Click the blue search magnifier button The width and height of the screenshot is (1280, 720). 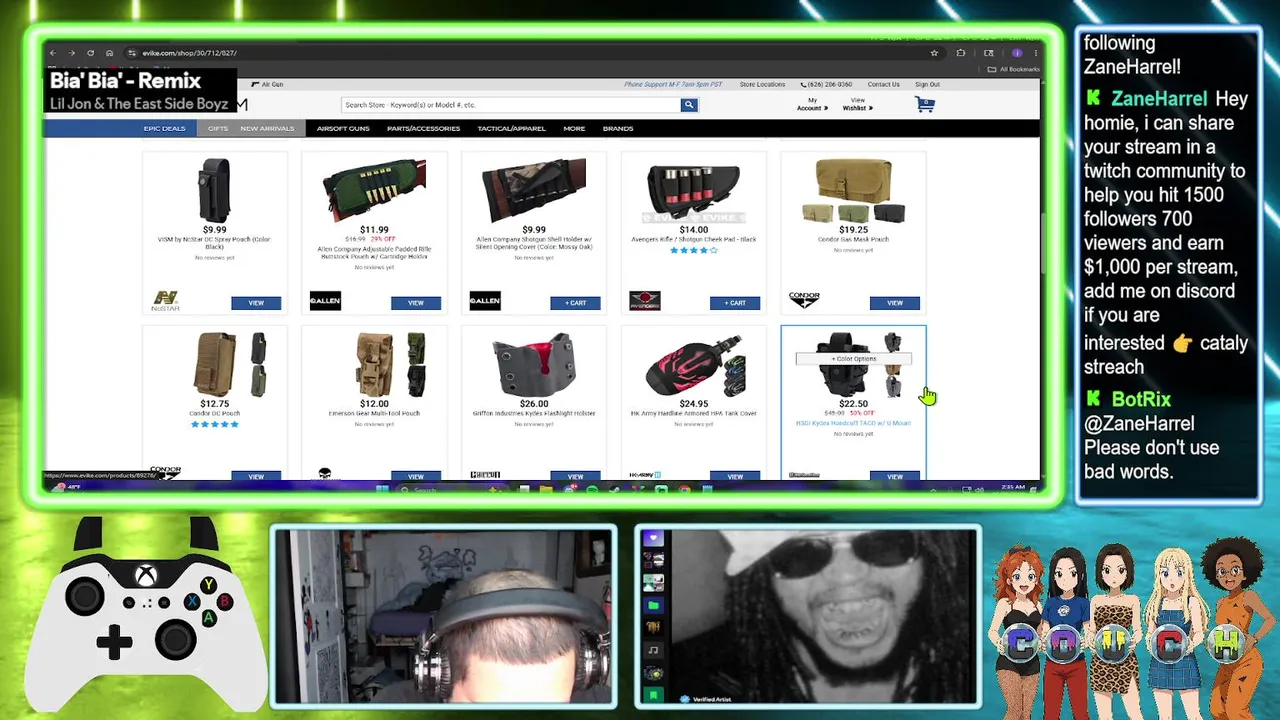coord(688,105)
